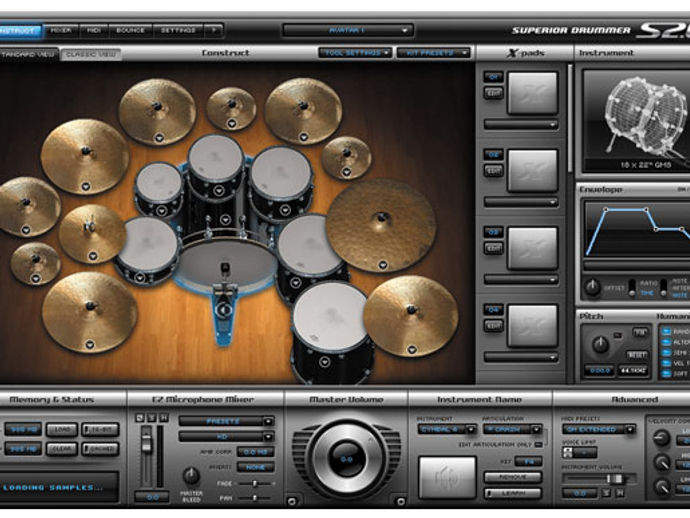Screen dimensions: 690x518
Task: Toggle the Alternate humanize option
Action: click(666, 342)
